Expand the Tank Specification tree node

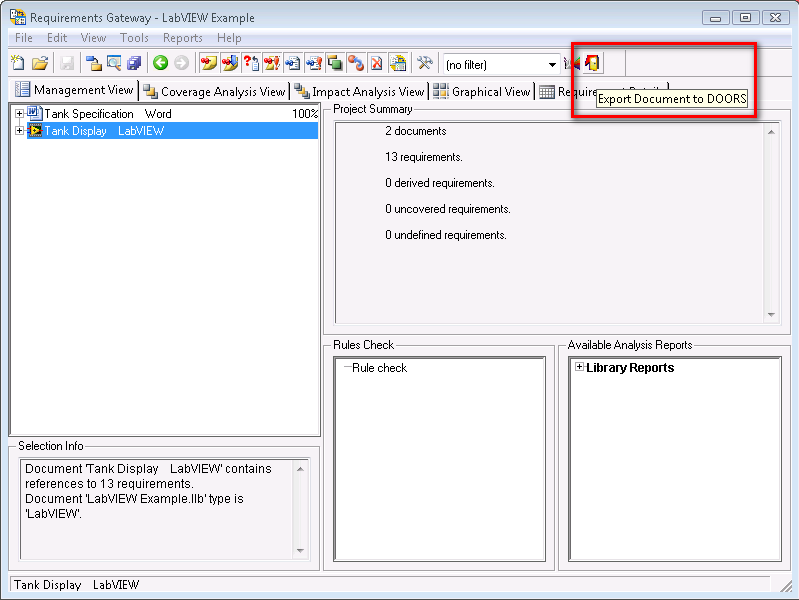click(x=19, y=114)
